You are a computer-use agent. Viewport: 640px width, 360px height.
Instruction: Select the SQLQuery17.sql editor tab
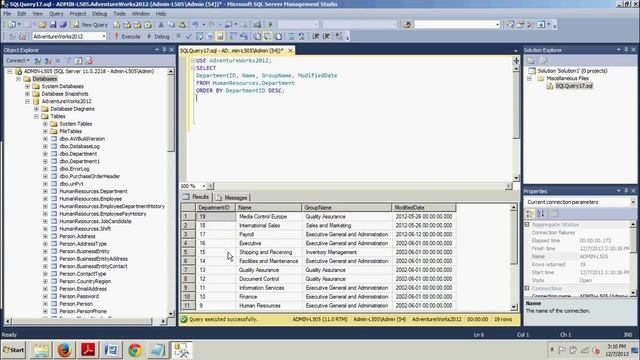[x=231, y=51]
